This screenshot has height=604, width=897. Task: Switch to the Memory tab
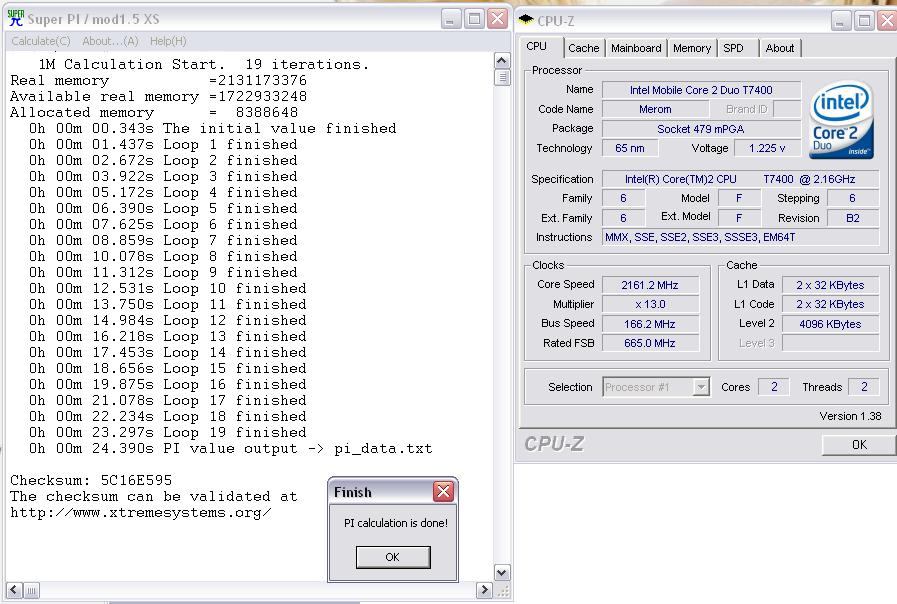pos(692,49)
